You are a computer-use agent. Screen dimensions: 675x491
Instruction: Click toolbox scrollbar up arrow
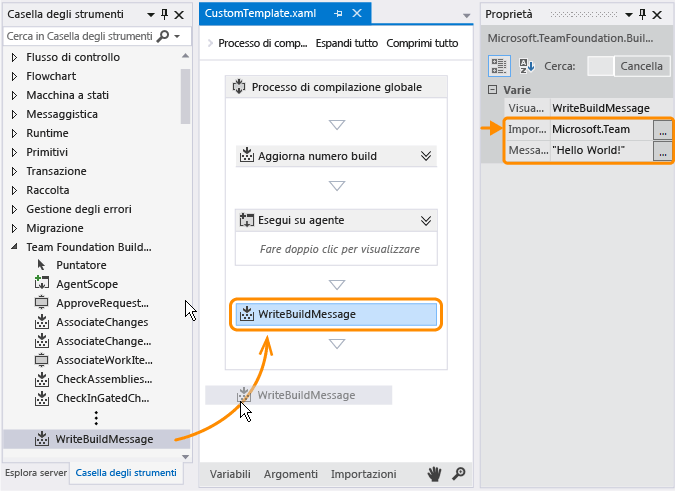pyautogui.click(x=186, y=56)
